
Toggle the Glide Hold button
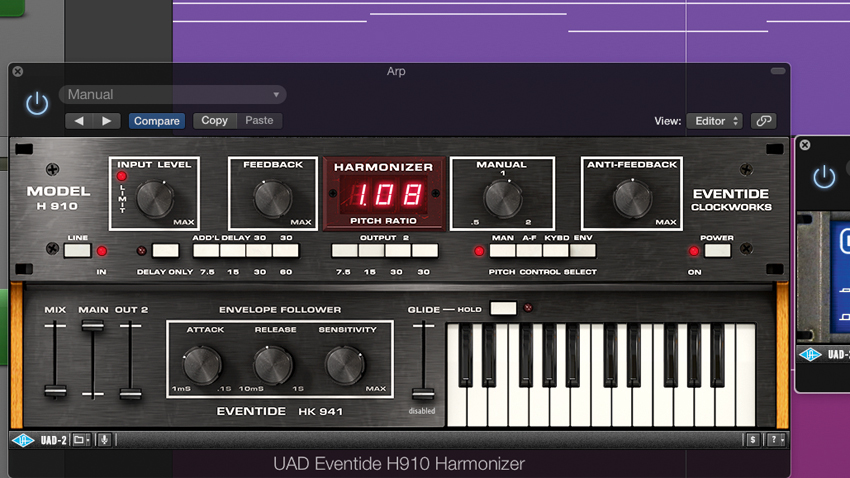[x=503, y=308]
